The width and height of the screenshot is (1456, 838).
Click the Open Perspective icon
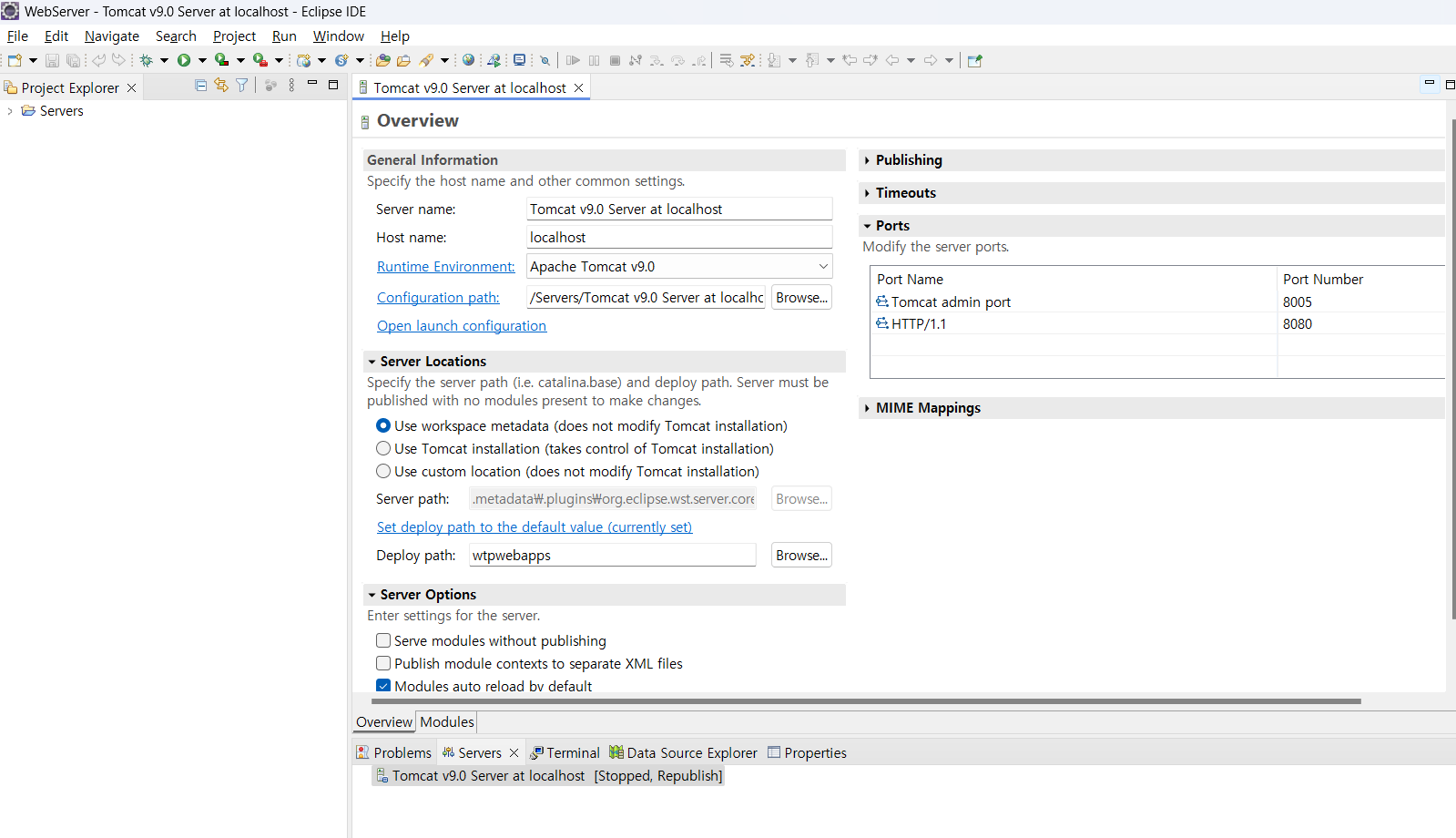click(975, 60)
